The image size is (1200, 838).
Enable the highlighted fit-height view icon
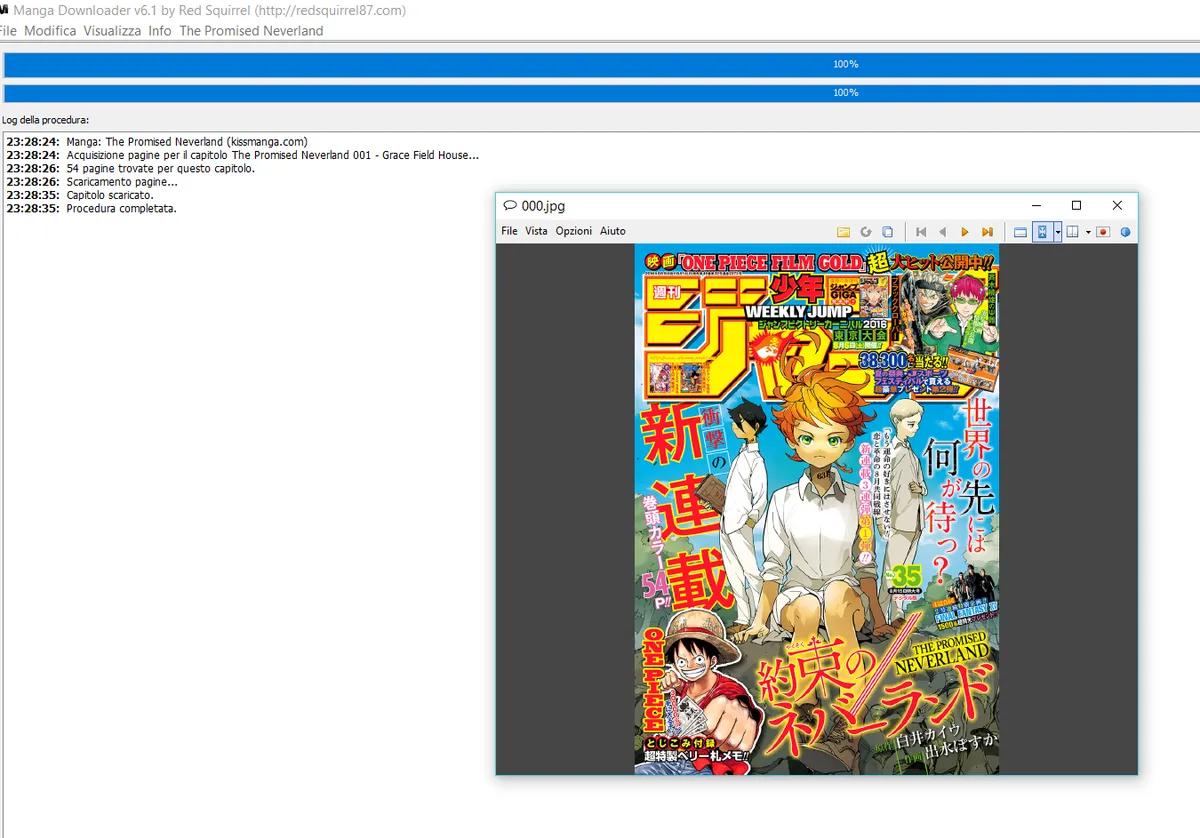pos(1042,231)
